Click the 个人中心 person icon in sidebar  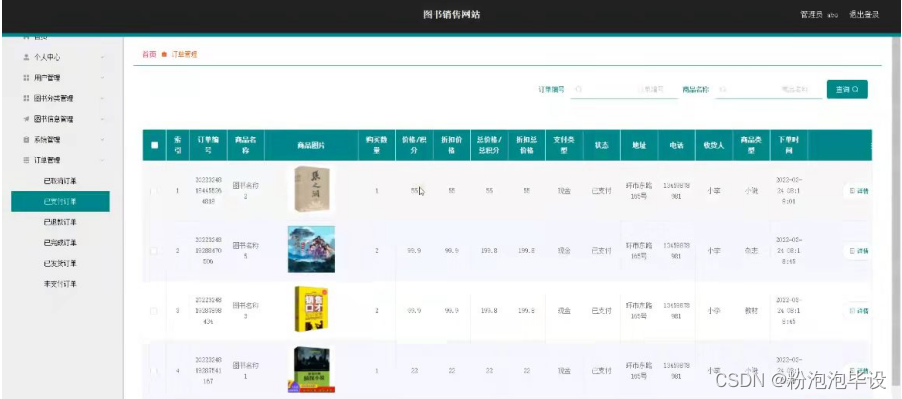26,57
